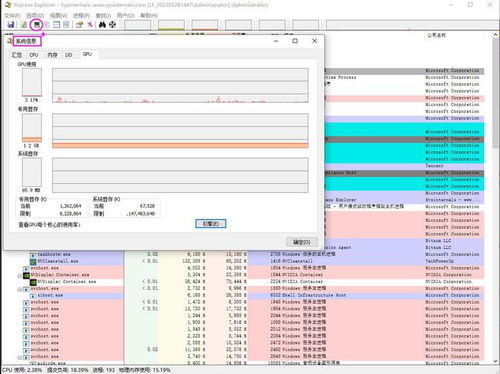Click the 公司名称 column header
The width and height of the screenshot is (500, 374).
[x=436, y=35]
